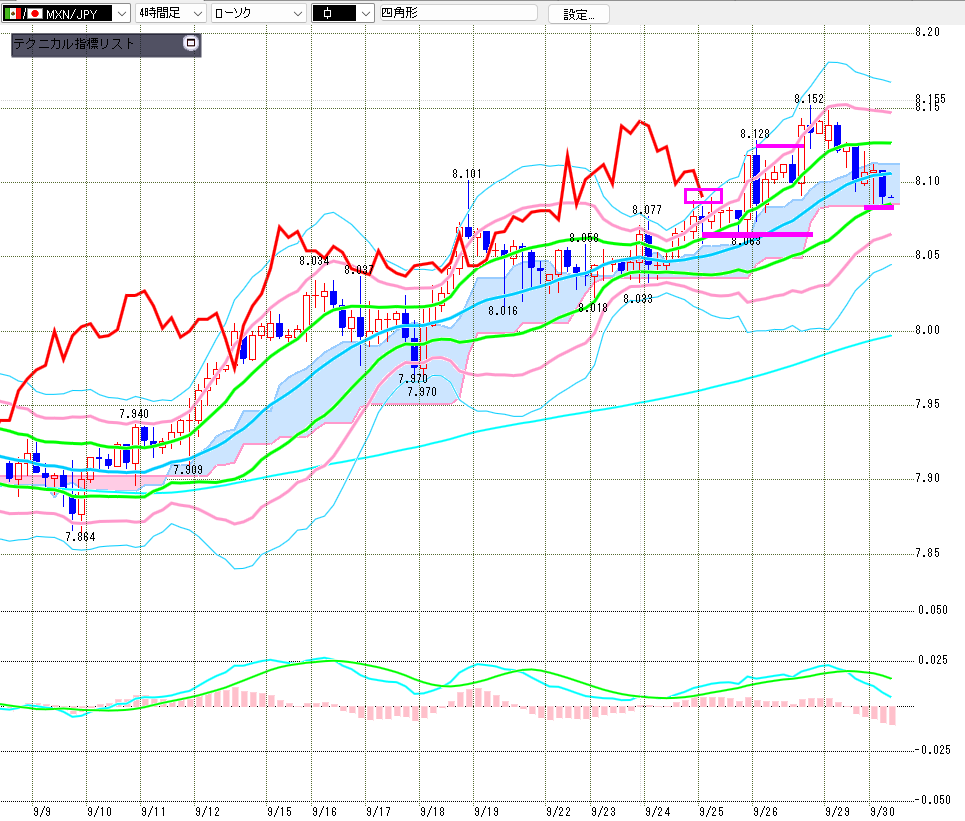Open the 4時間足 timeframe dropdown
The height and width of the screenshot is (821, 965).
[x=196, y=14]
